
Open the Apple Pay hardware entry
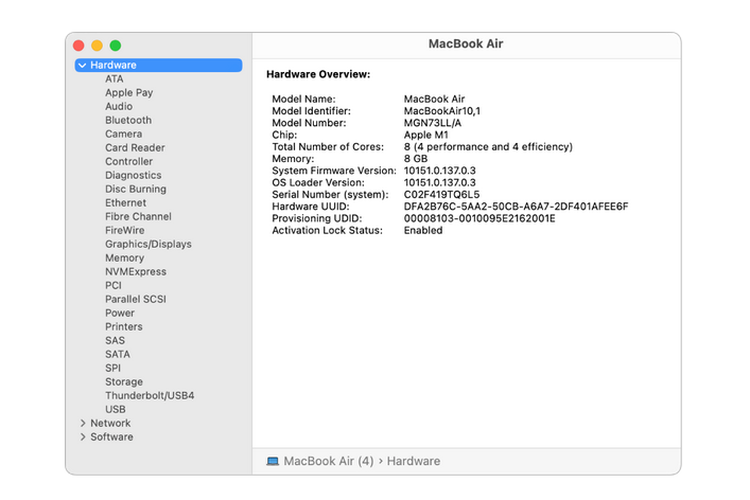pyautogui.click(x=128, y=93)
